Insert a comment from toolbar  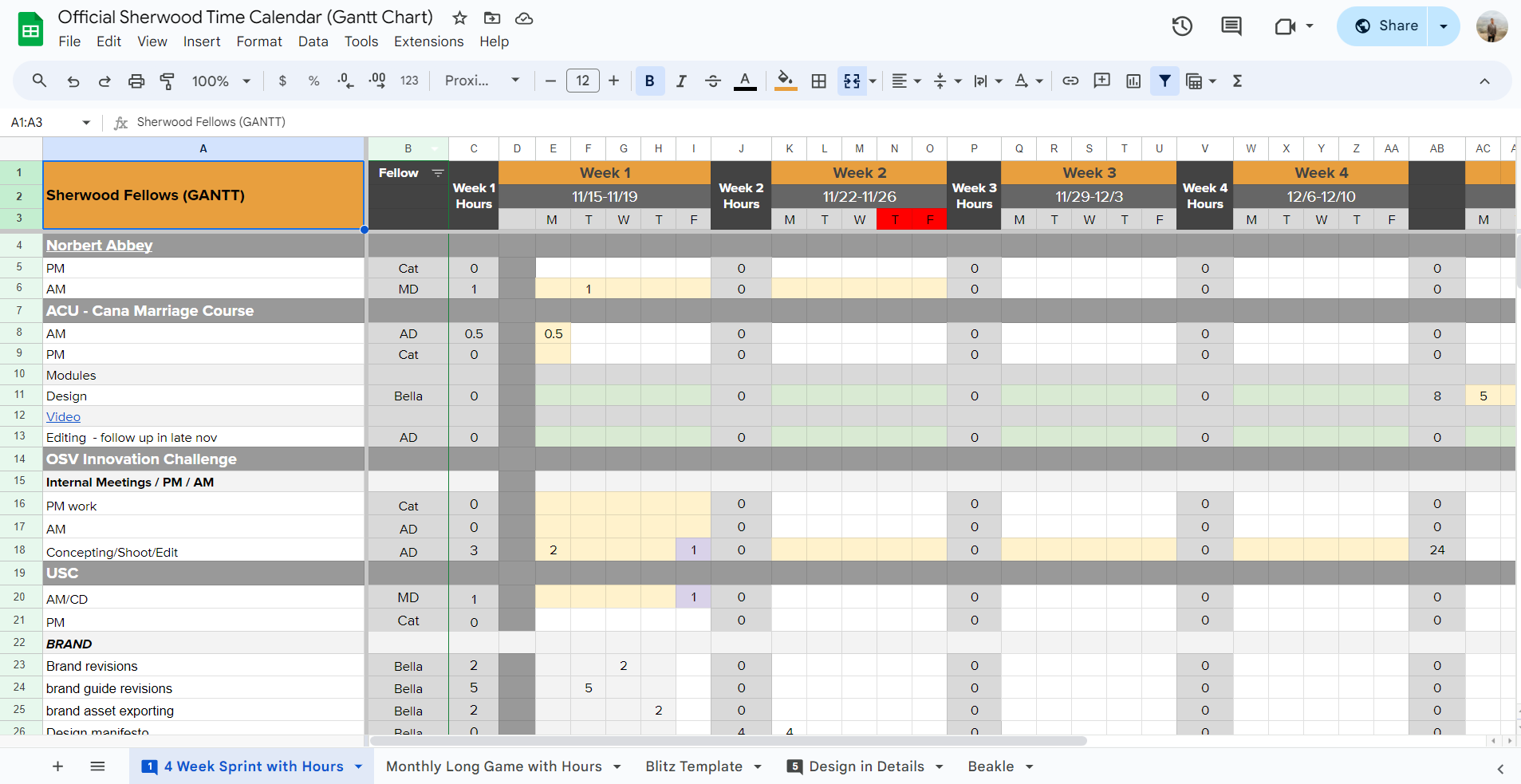pos(1101,81)
